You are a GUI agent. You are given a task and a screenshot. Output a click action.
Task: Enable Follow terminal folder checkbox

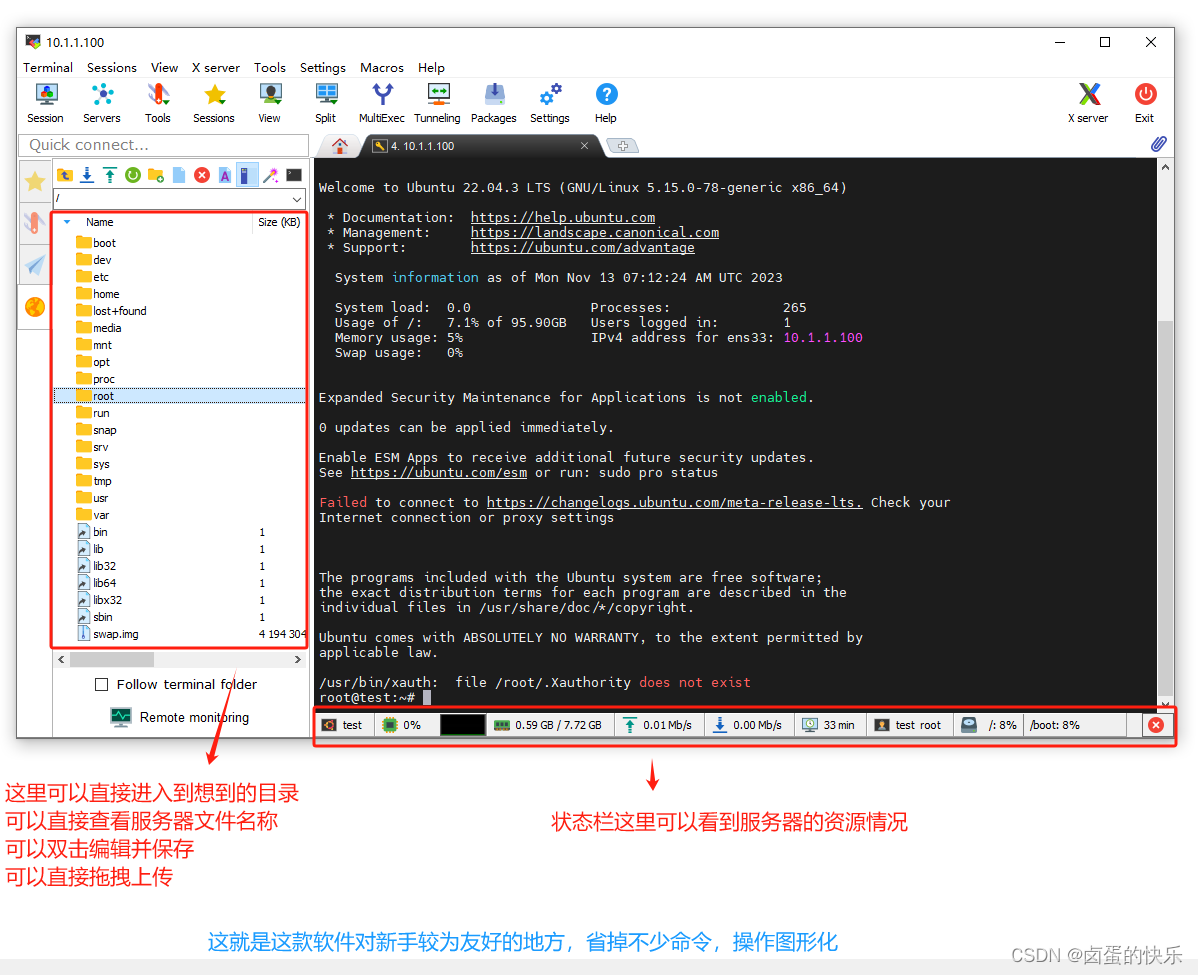(x=102, y=685)
